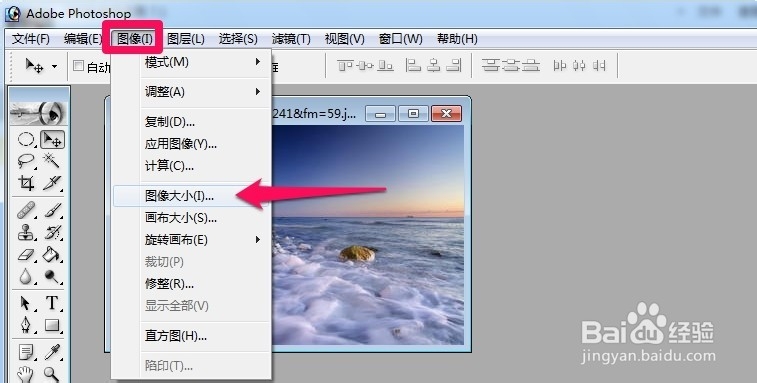
Task: Click the Adobe Online feather image atop toolbox
Action: tap(37, 113)
